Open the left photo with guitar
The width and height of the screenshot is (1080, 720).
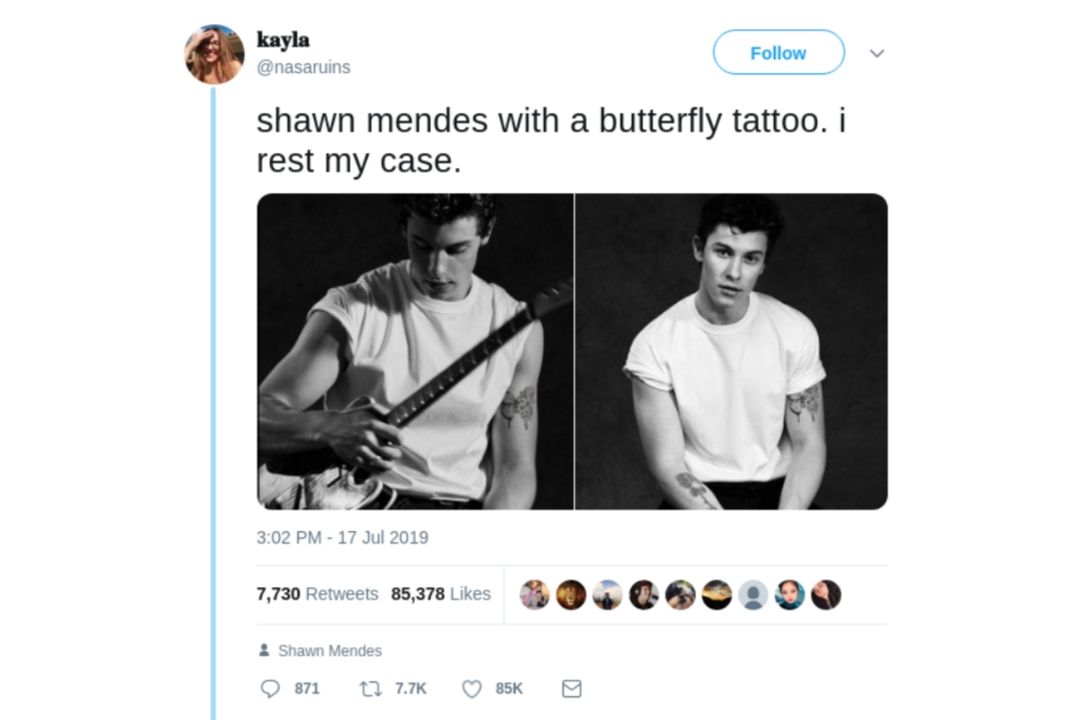tap(415, 351)
